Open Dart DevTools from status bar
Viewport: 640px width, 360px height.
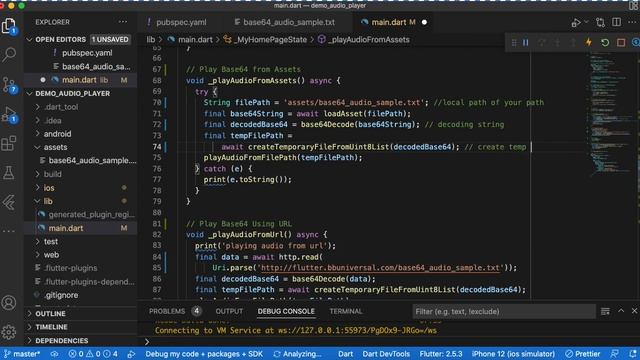tap(386, 354)
